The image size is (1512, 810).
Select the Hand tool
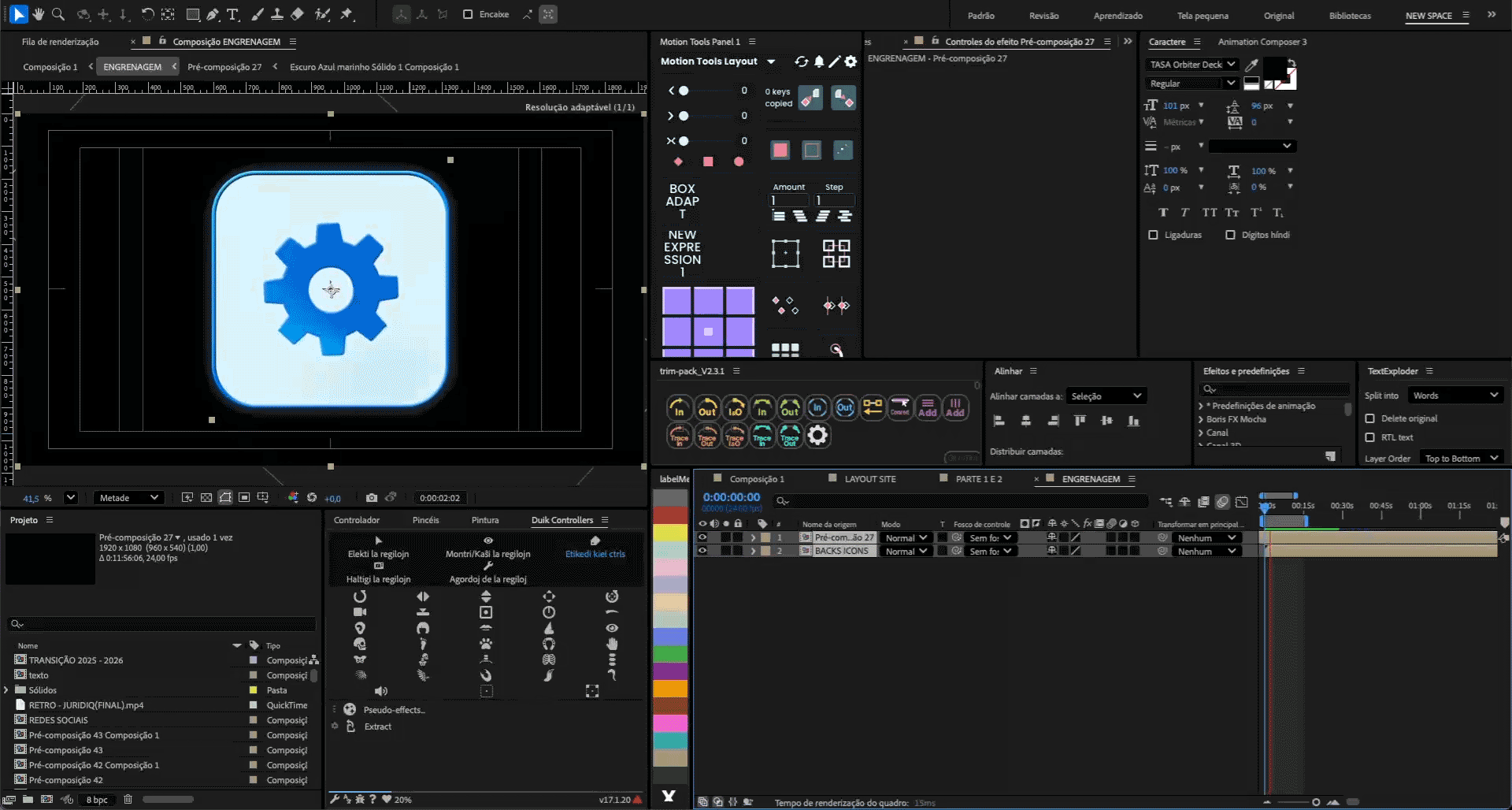click(39, 14)
